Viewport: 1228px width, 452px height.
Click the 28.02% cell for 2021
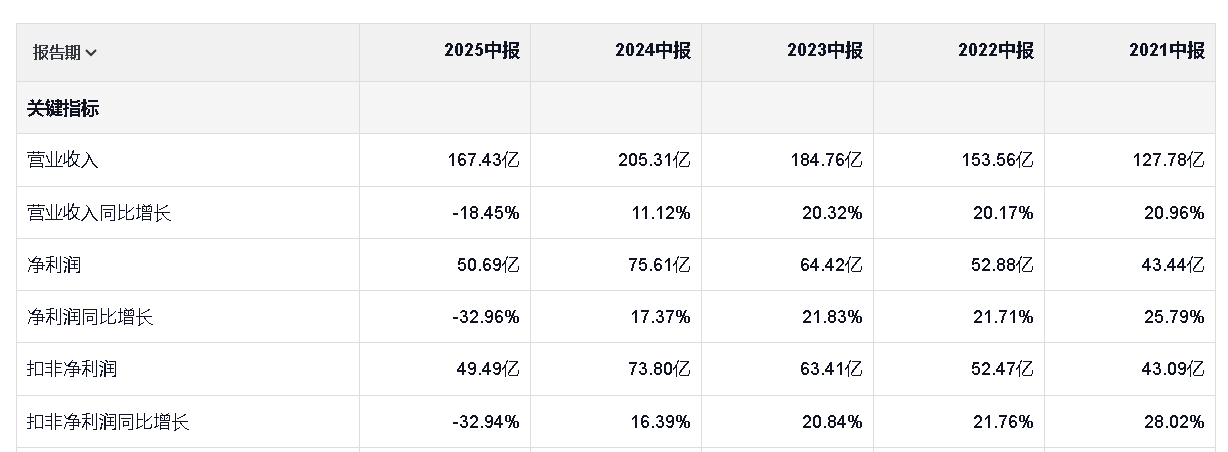pyautogui.click(x=1176, y=422)
